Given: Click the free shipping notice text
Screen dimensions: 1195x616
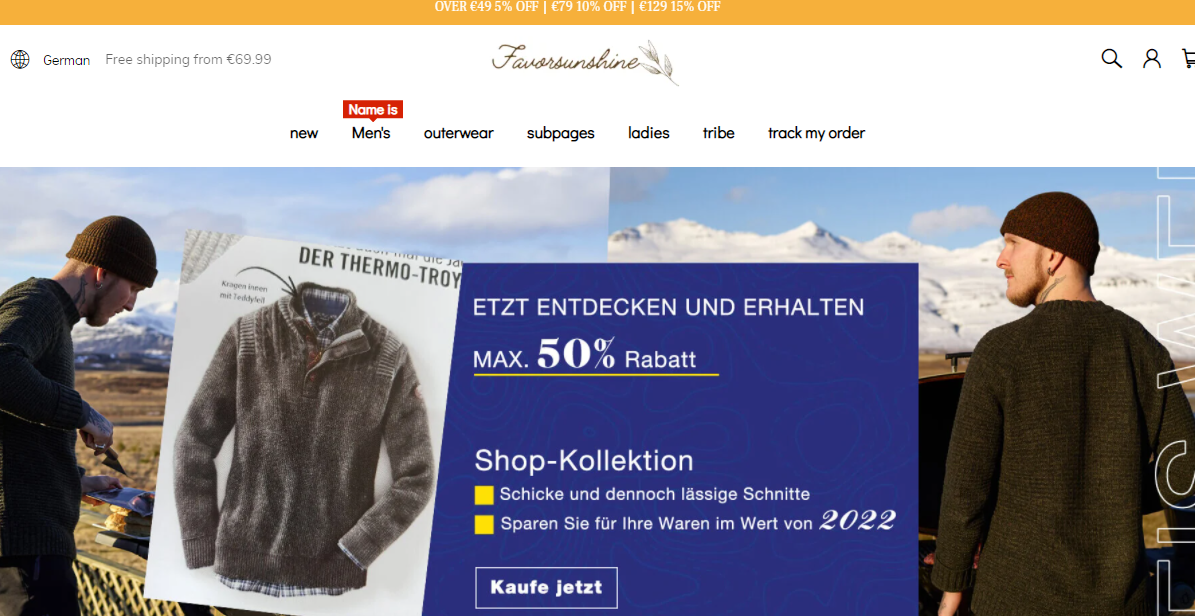Looking at the screenshot, I should [x=188, y=59].
